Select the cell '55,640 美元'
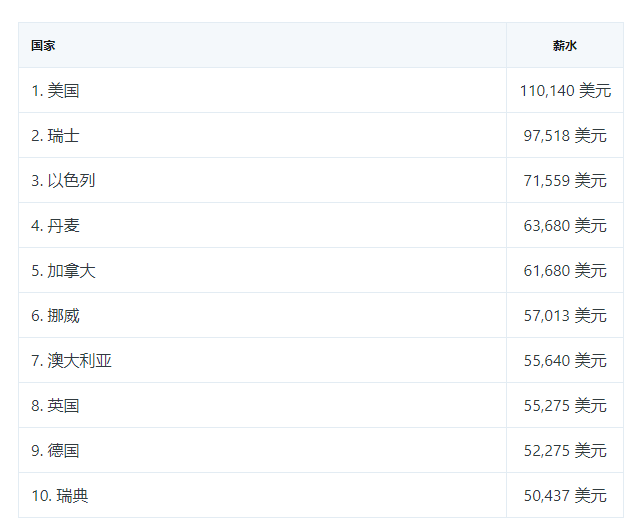636x532 pixels. pos(565,360)
